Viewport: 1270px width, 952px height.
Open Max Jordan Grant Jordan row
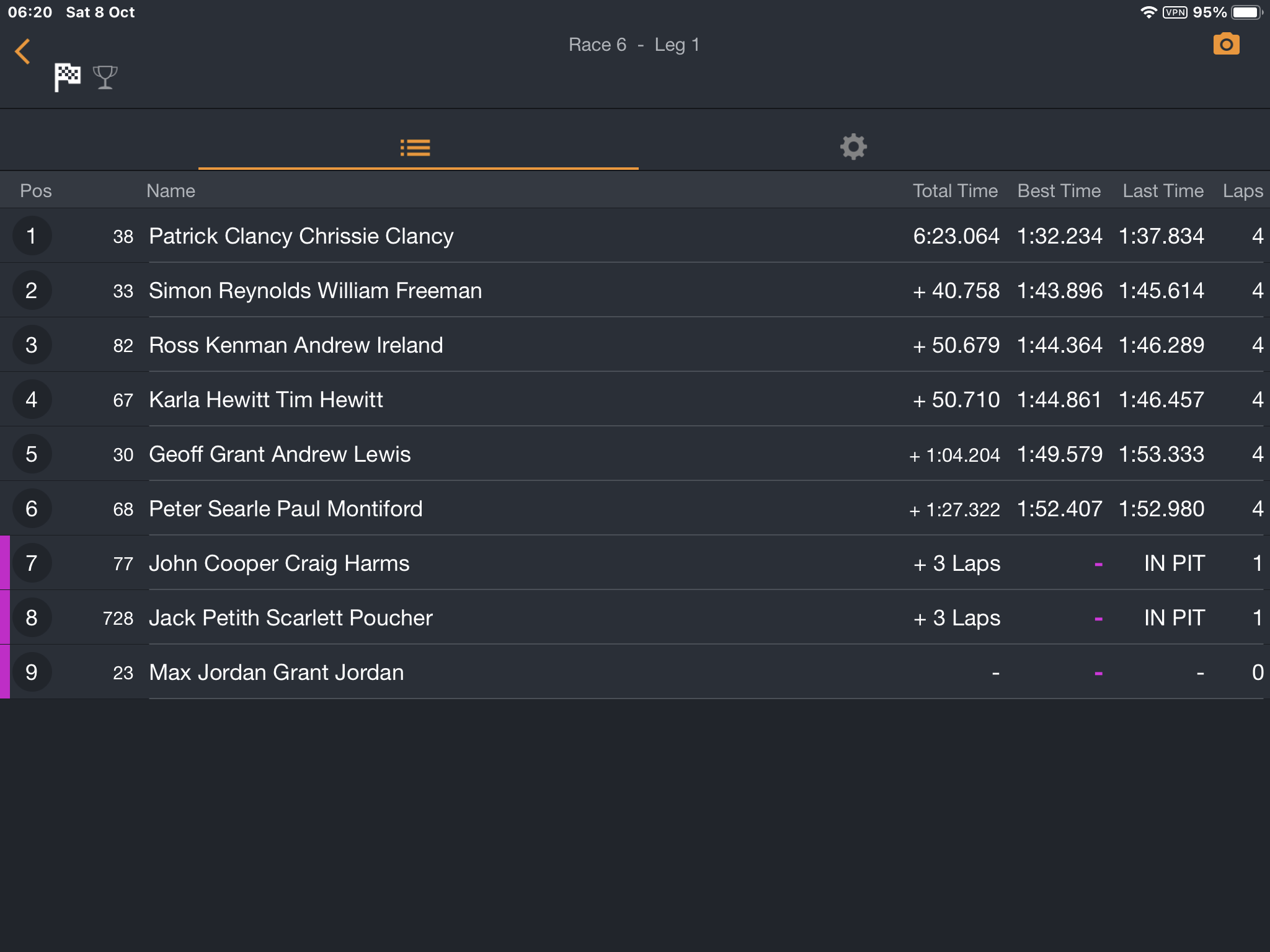pos(635,672)
